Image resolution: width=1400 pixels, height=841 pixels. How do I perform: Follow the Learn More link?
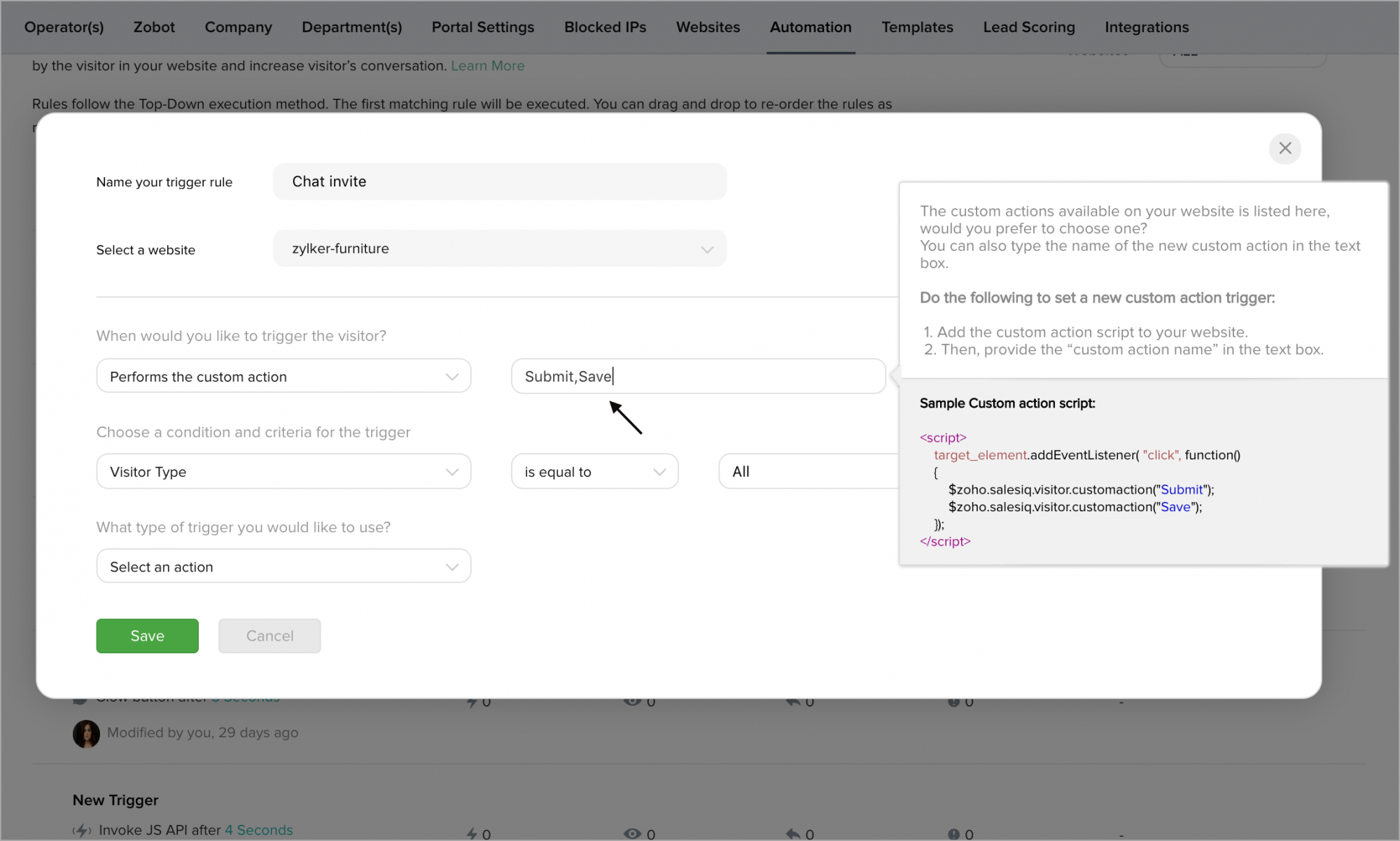487,66
